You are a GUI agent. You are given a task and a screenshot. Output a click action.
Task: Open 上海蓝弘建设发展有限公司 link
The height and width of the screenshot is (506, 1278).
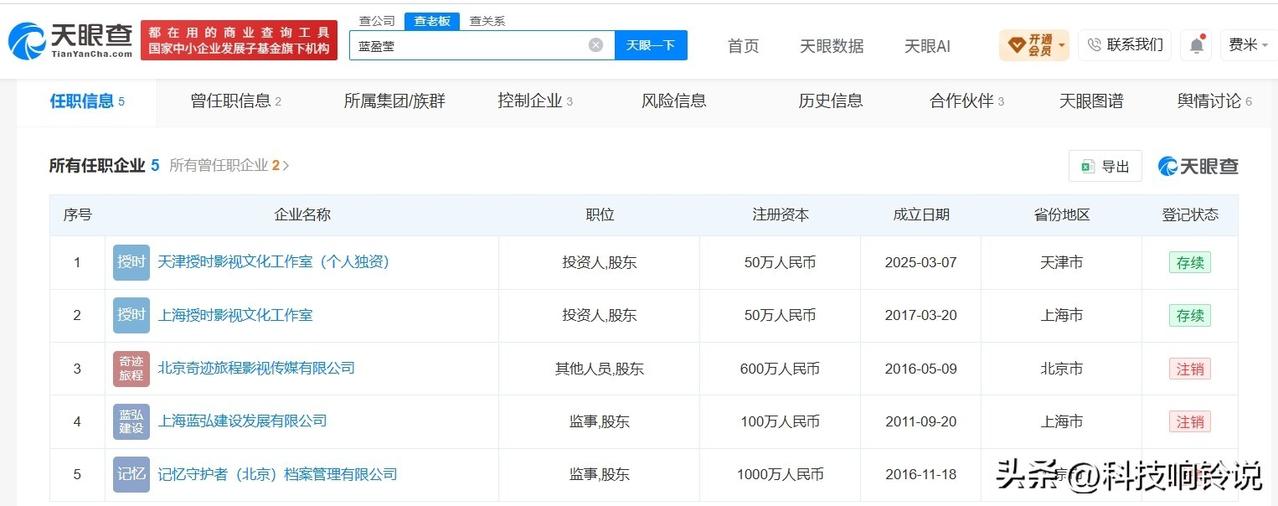[242, 421]
